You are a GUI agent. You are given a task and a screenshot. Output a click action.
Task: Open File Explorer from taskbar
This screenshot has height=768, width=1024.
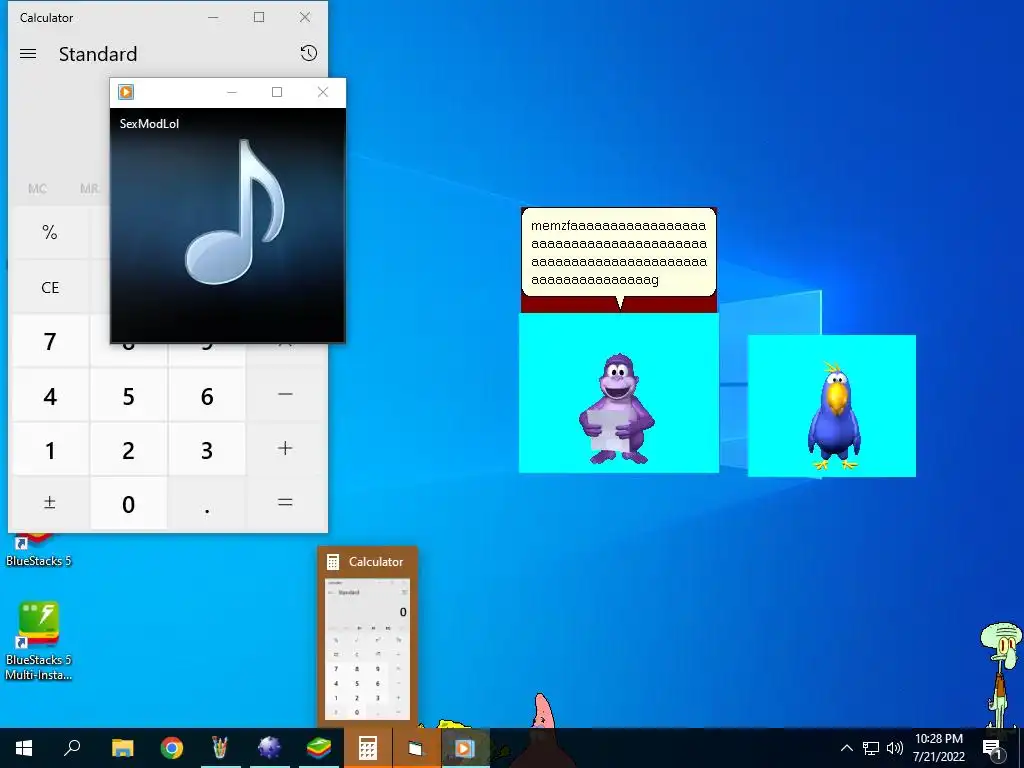tap(122, 748)
